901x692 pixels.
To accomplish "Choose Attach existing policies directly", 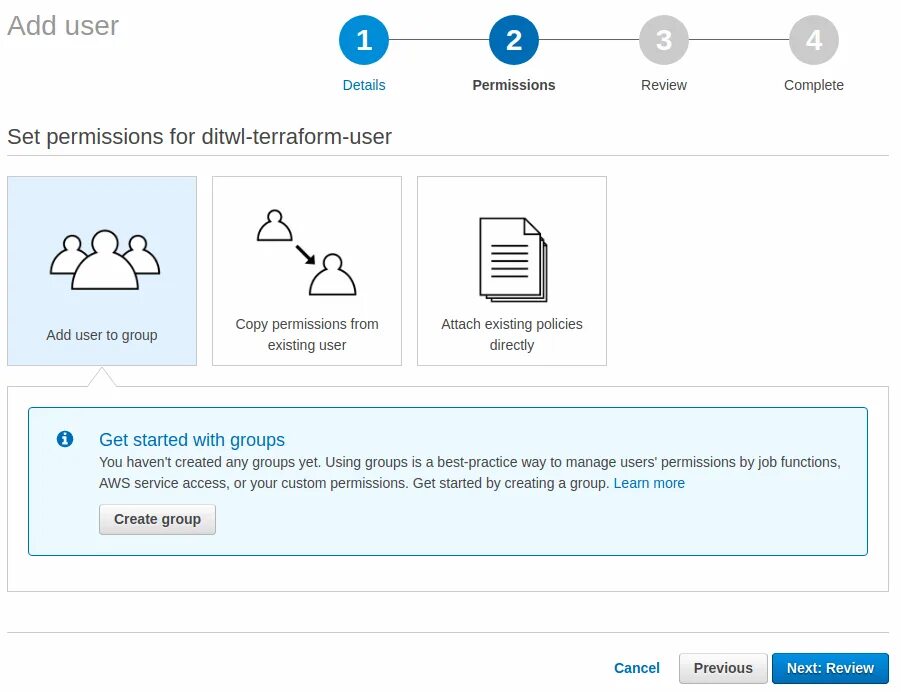I will click(x=512, y=271).
